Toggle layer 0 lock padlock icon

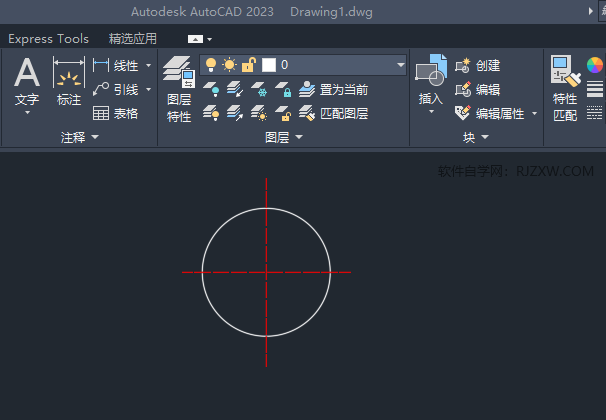[249, 65]
